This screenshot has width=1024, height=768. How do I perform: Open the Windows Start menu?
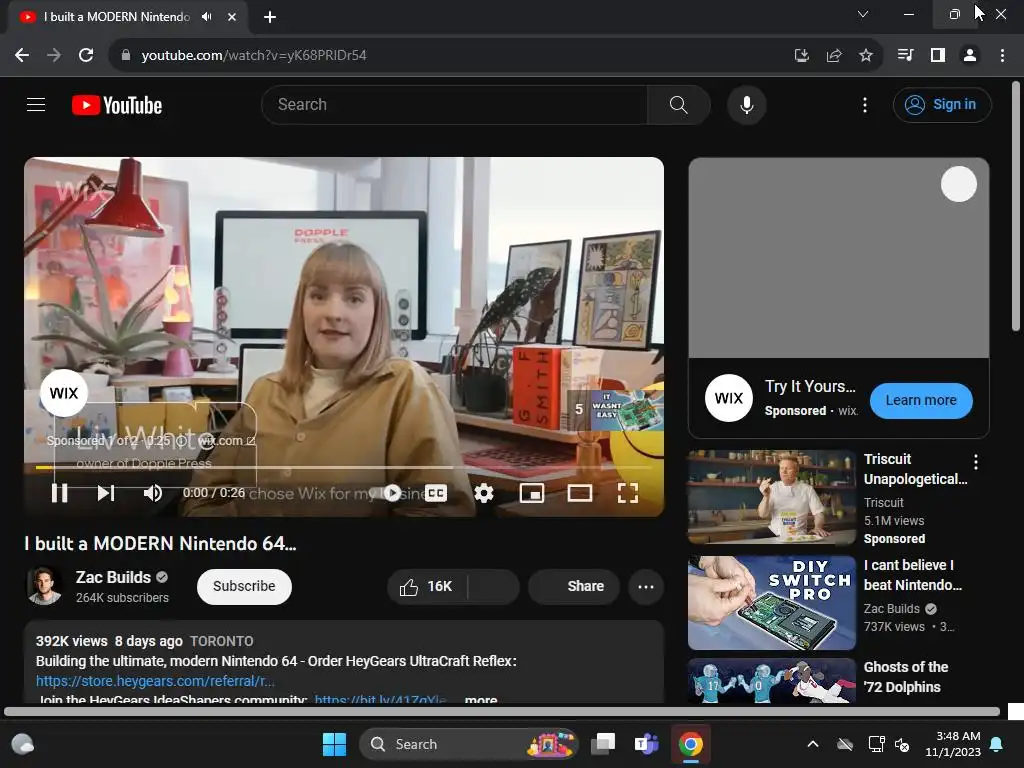[x=334, y=744]
